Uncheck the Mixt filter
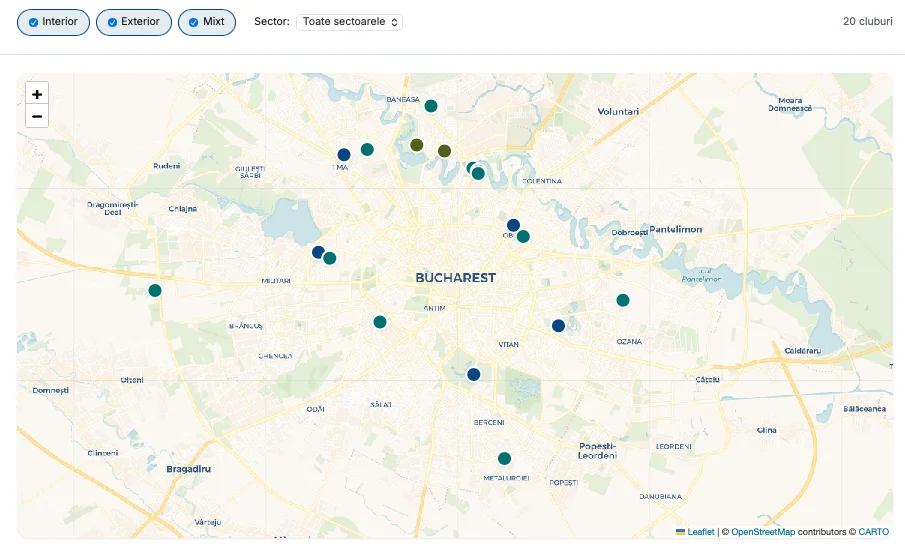The height and width of the screenshot is (549, 905). [x=194, y=22]
